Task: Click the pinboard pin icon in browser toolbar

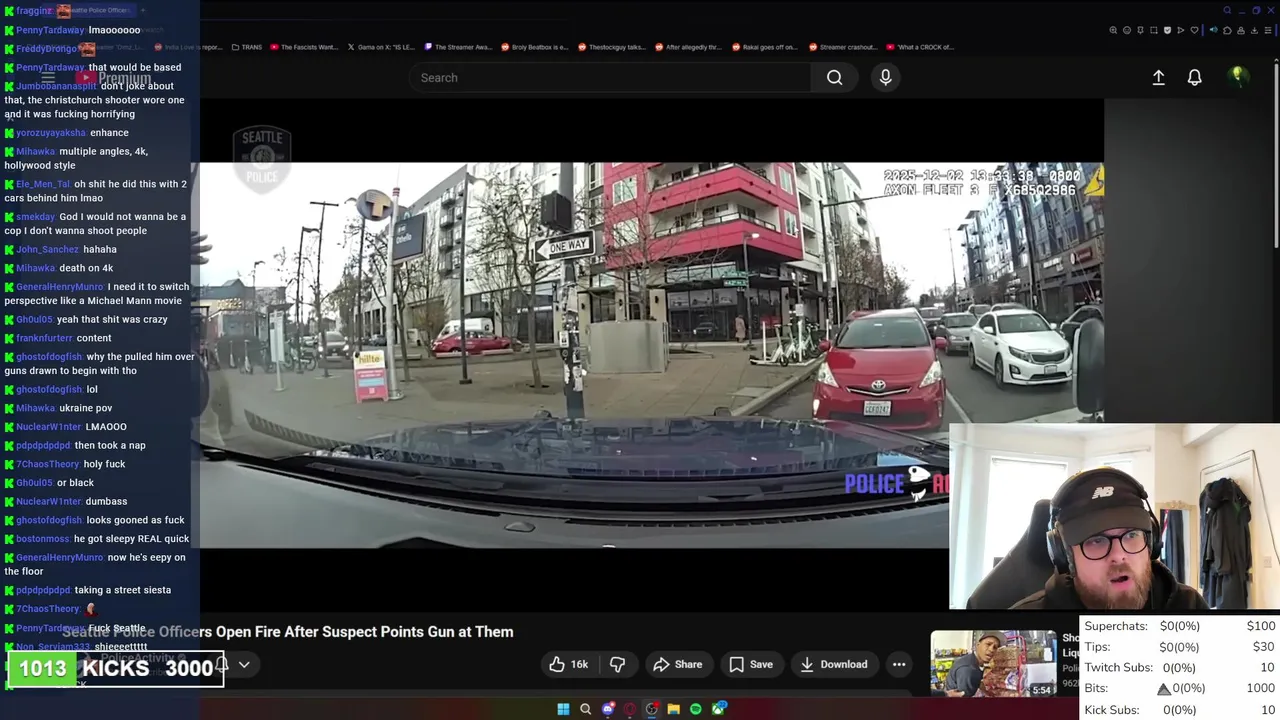Action: pos(1140,30)
